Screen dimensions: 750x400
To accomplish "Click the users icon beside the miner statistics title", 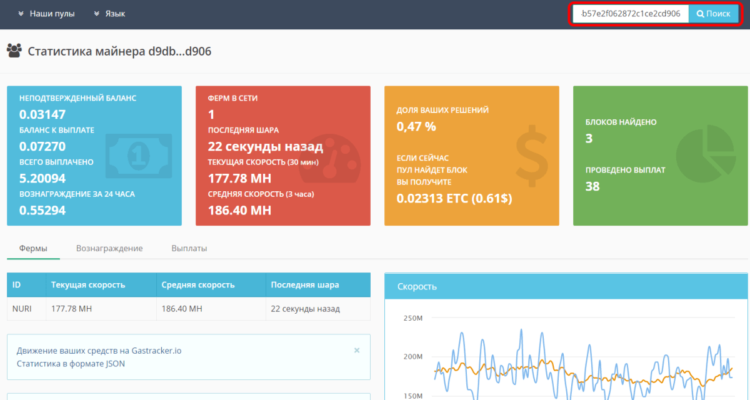I will coord(15,50).
